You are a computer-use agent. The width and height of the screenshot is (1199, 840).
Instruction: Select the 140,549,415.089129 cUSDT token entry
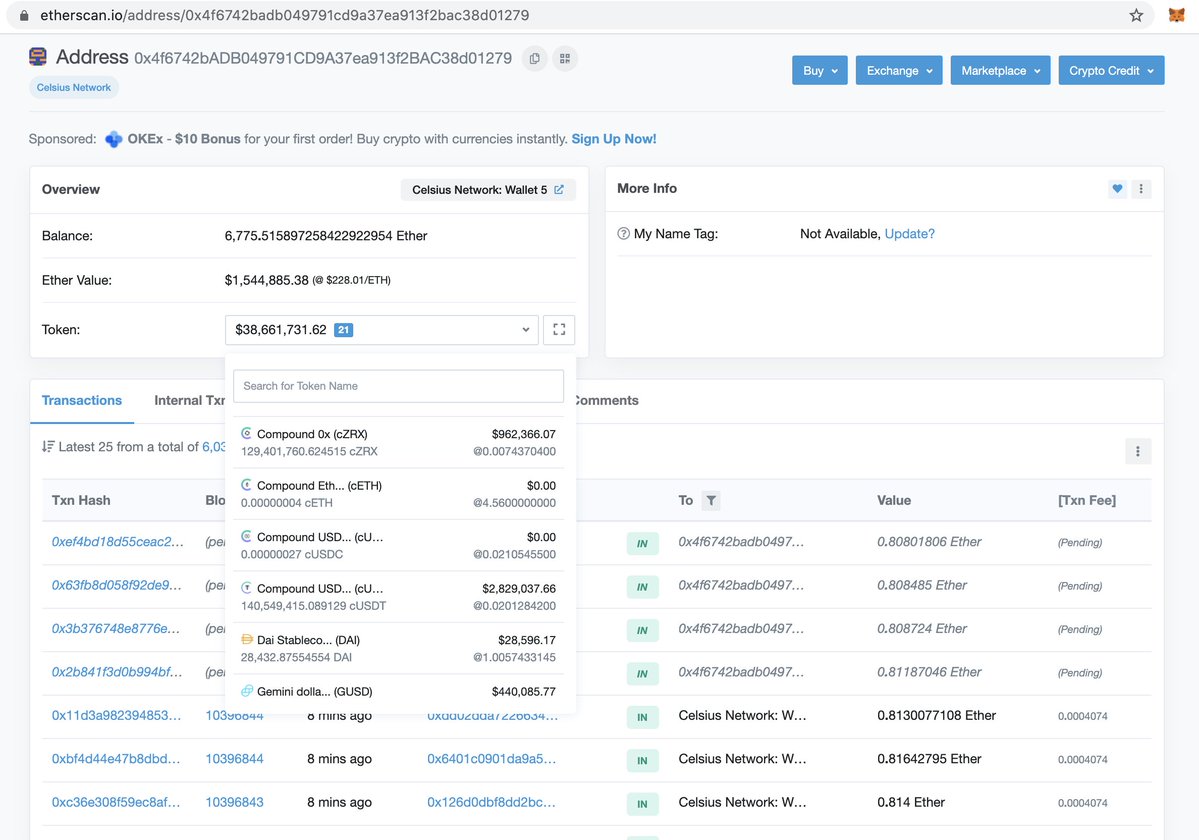pyautogui.click(x=398, y=597)
